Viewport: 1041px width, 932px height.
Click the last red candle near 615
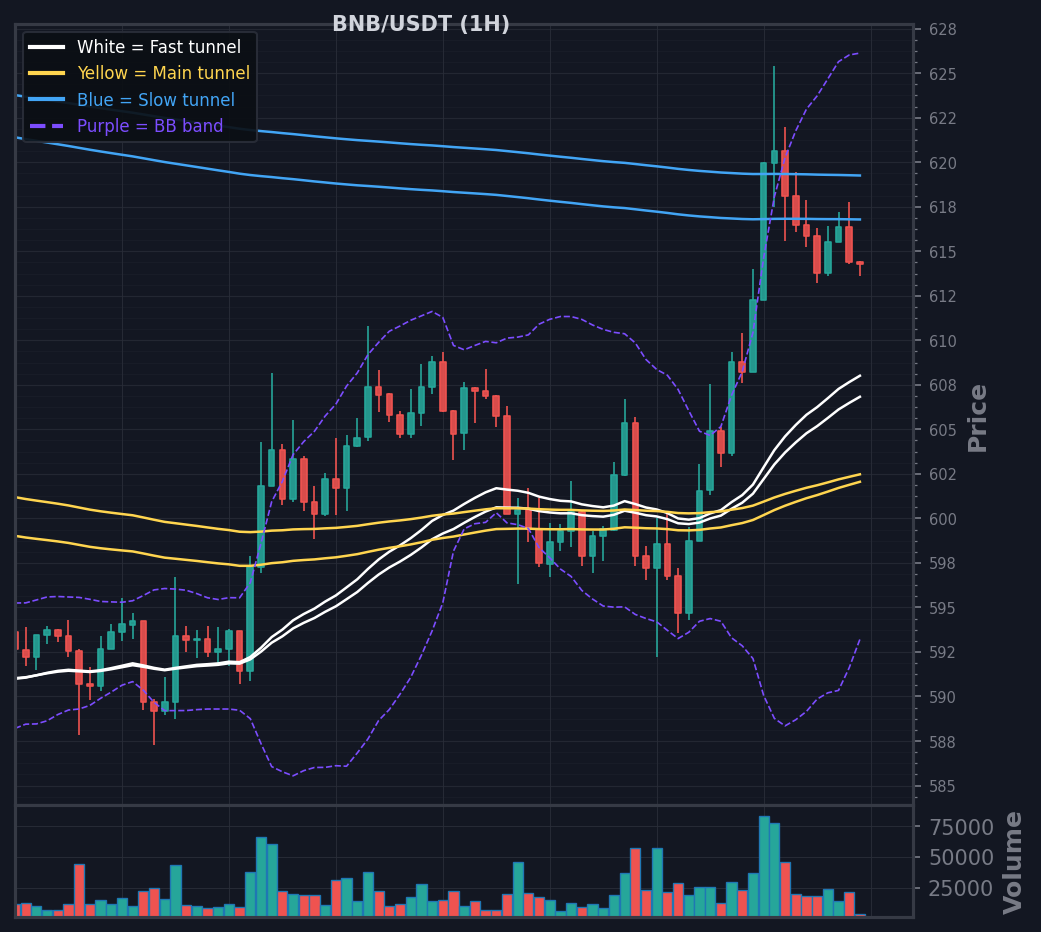[x=860, y=265]
